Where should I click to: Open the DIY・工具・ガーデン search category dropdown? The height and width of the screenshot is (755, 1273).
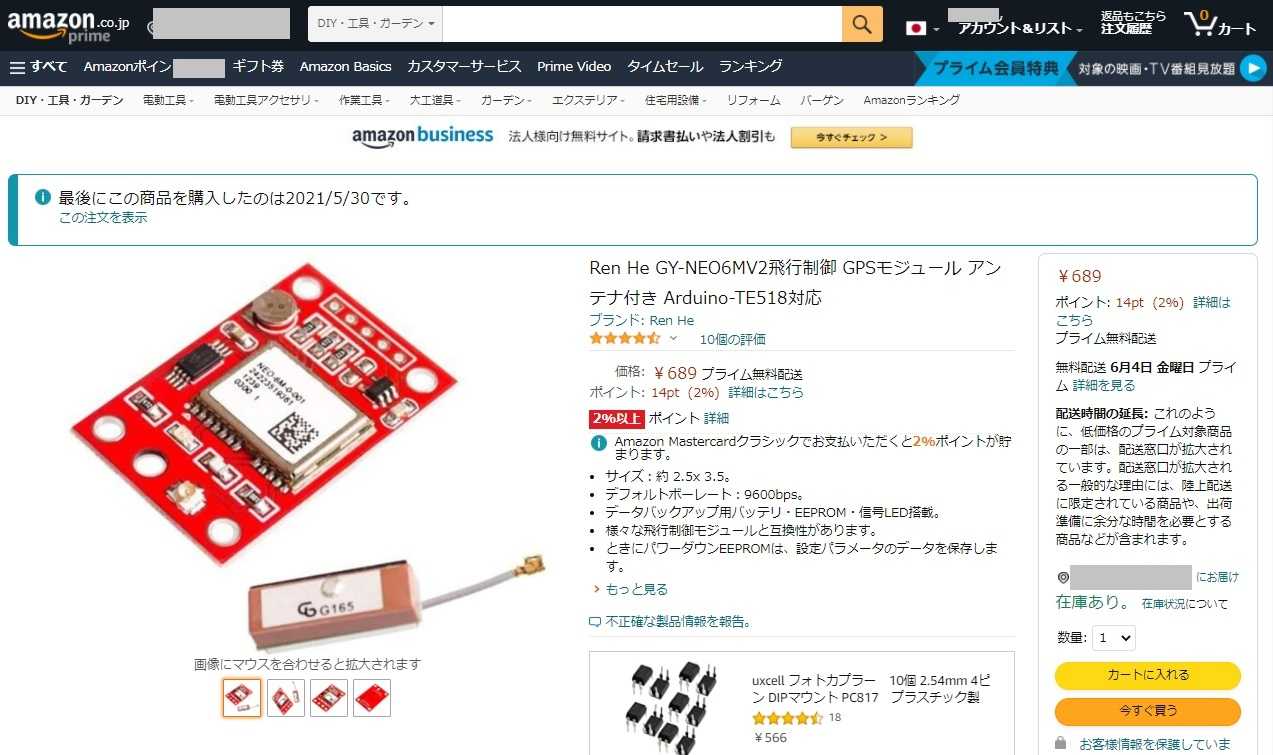coord(375,23)
